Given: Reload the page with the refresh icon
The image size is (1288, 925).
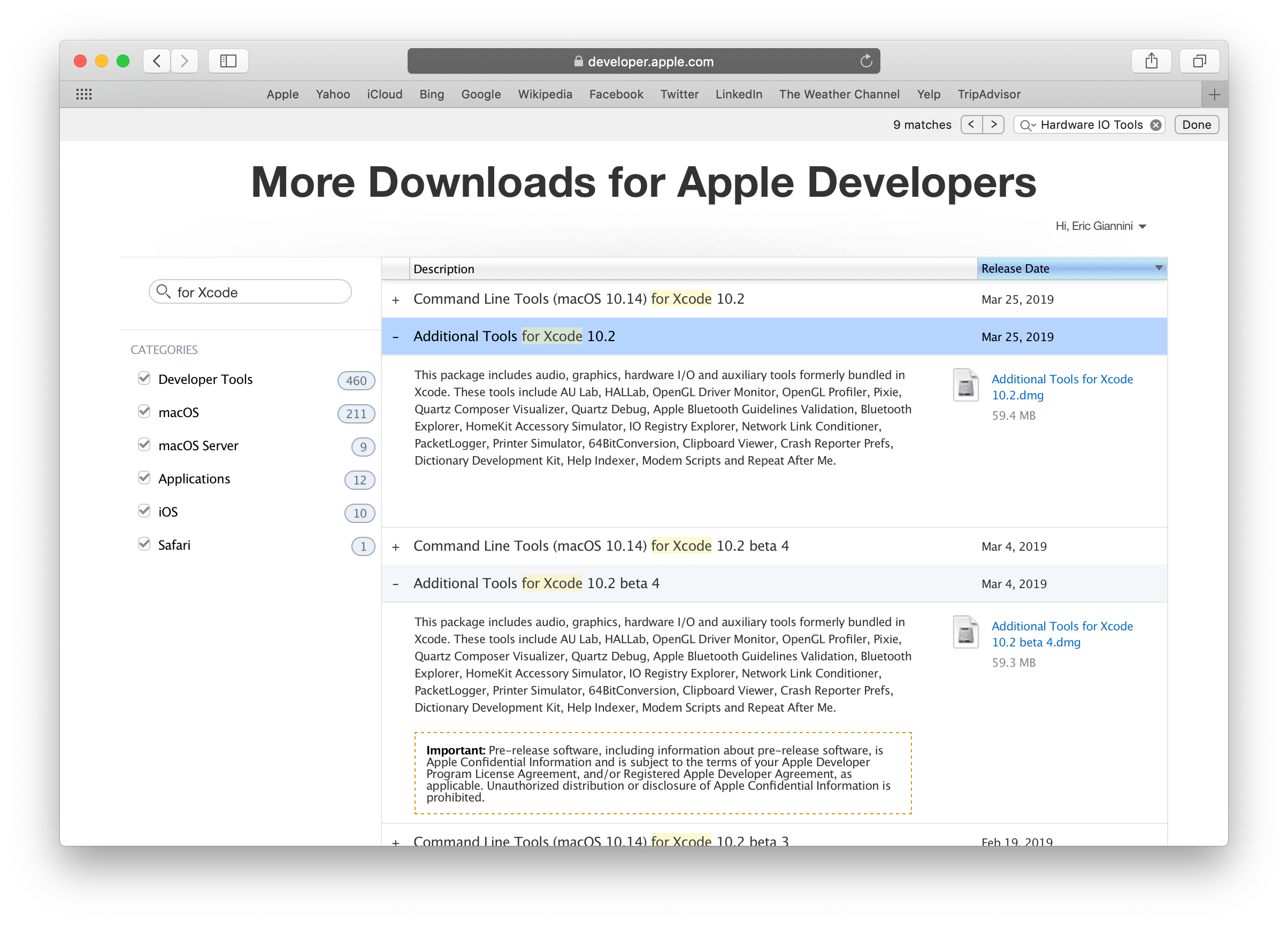Looking at the screenshot, I should pyautogui.click(x=865, y=61).
